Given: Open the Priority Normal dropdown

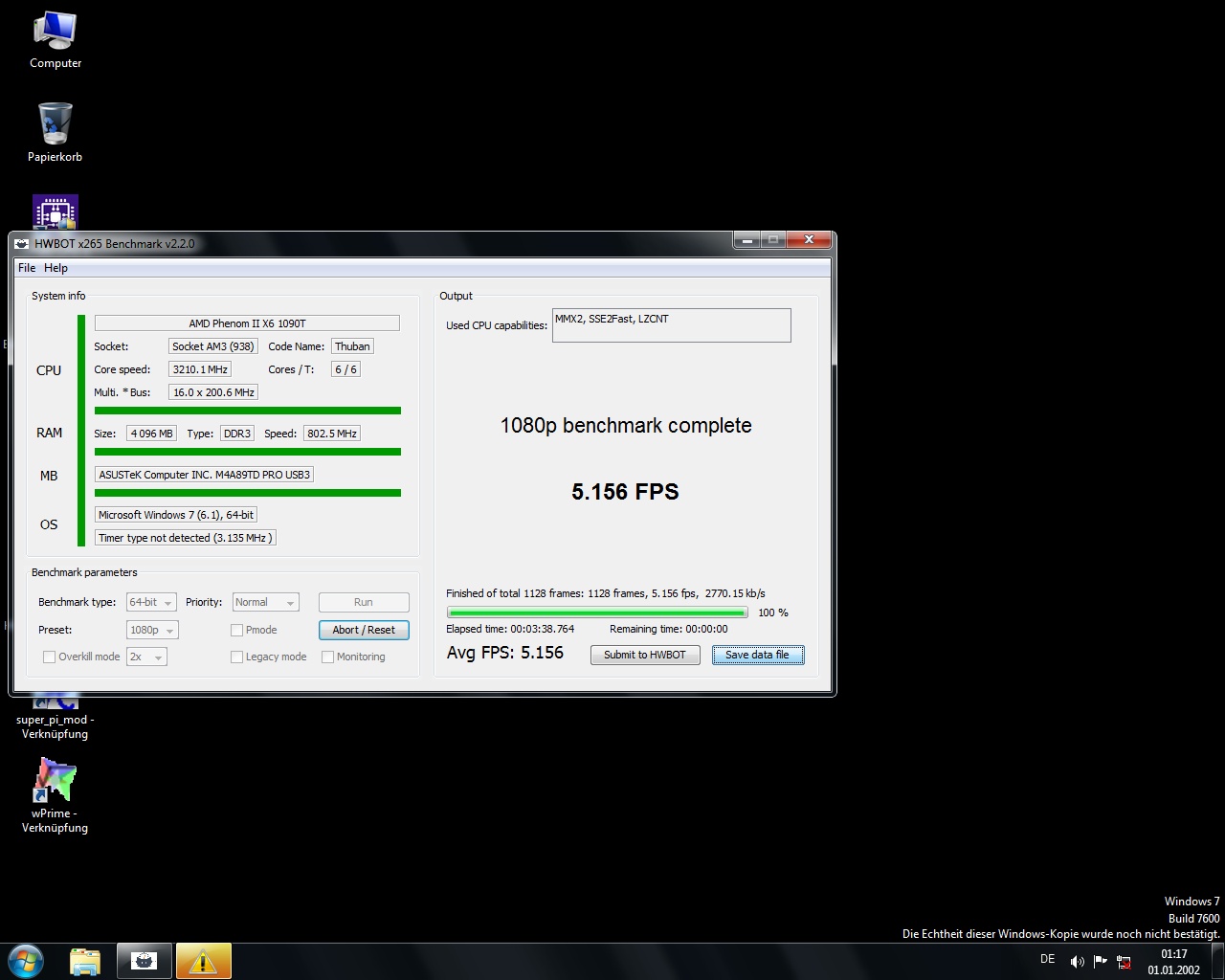Looking at the screenshot, I should [265, 602].
